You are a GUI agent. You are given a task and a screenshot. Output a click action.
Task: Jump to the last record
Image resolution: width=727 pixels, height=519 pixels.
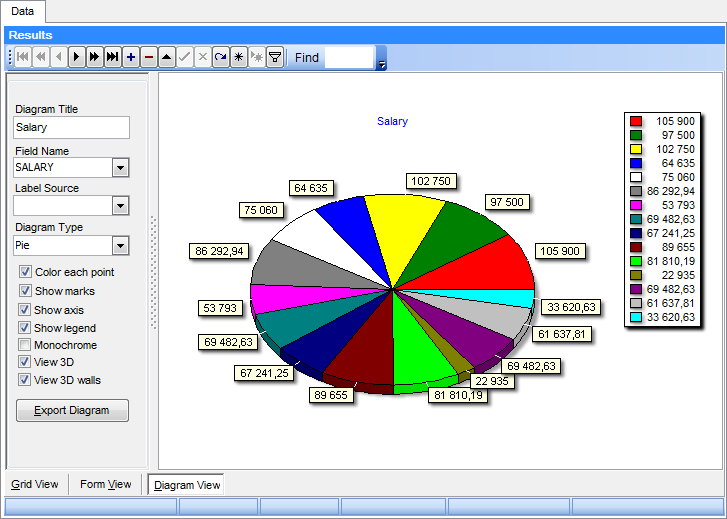(x=112, y=58)
